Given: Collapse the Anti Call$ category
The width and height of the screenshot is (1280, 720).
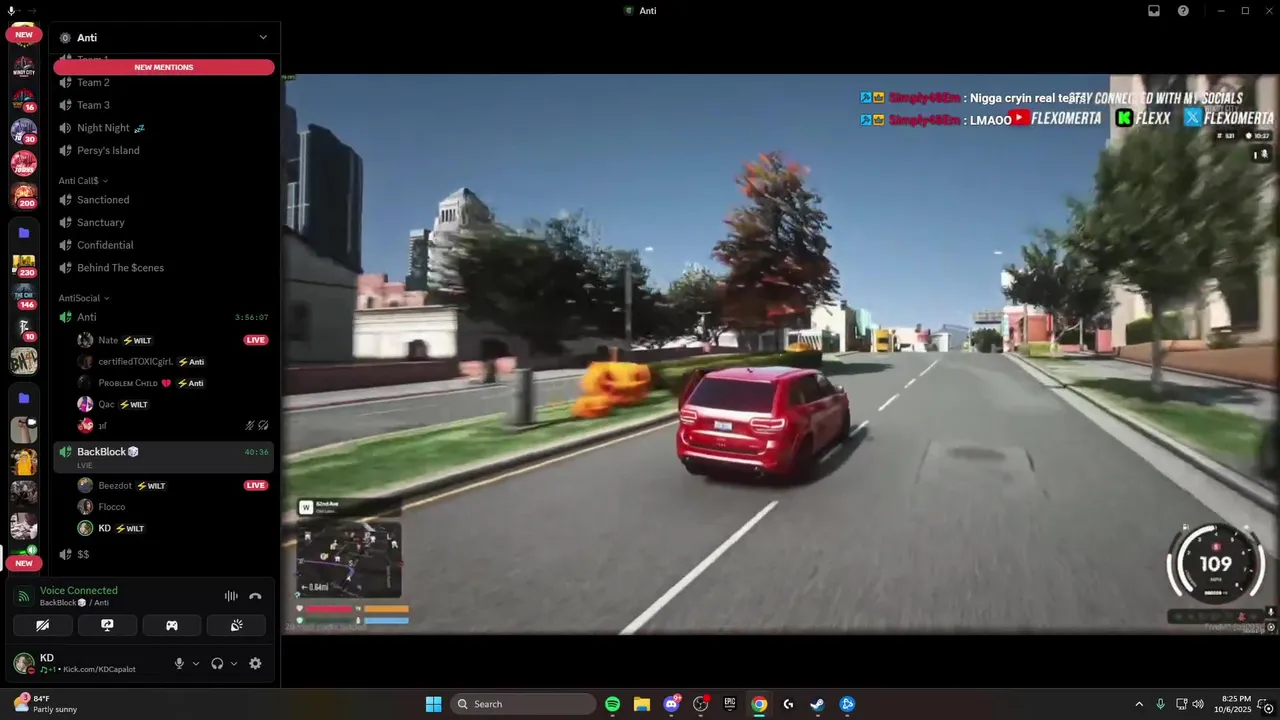Looking at the screenshot, I should tap(83, 181).
